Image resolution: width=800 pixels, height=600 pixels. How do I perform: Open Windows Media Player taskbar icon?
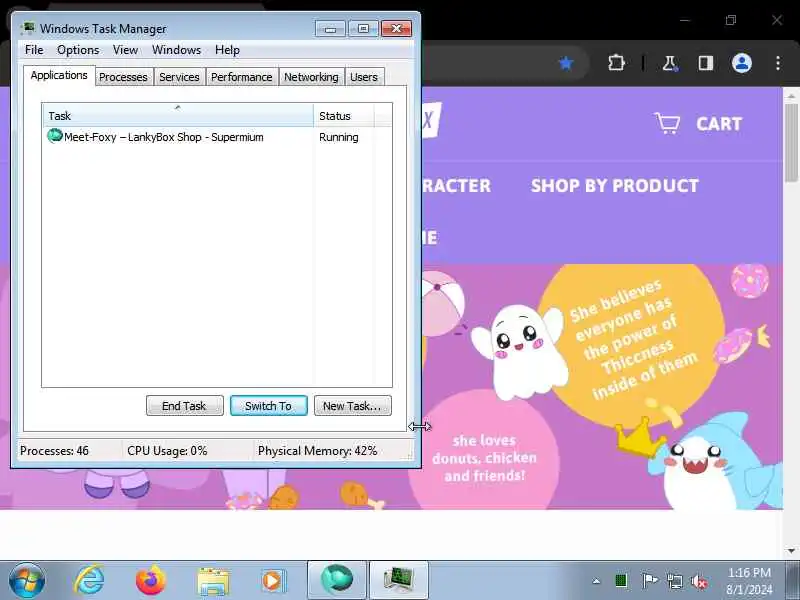point(273,581)
